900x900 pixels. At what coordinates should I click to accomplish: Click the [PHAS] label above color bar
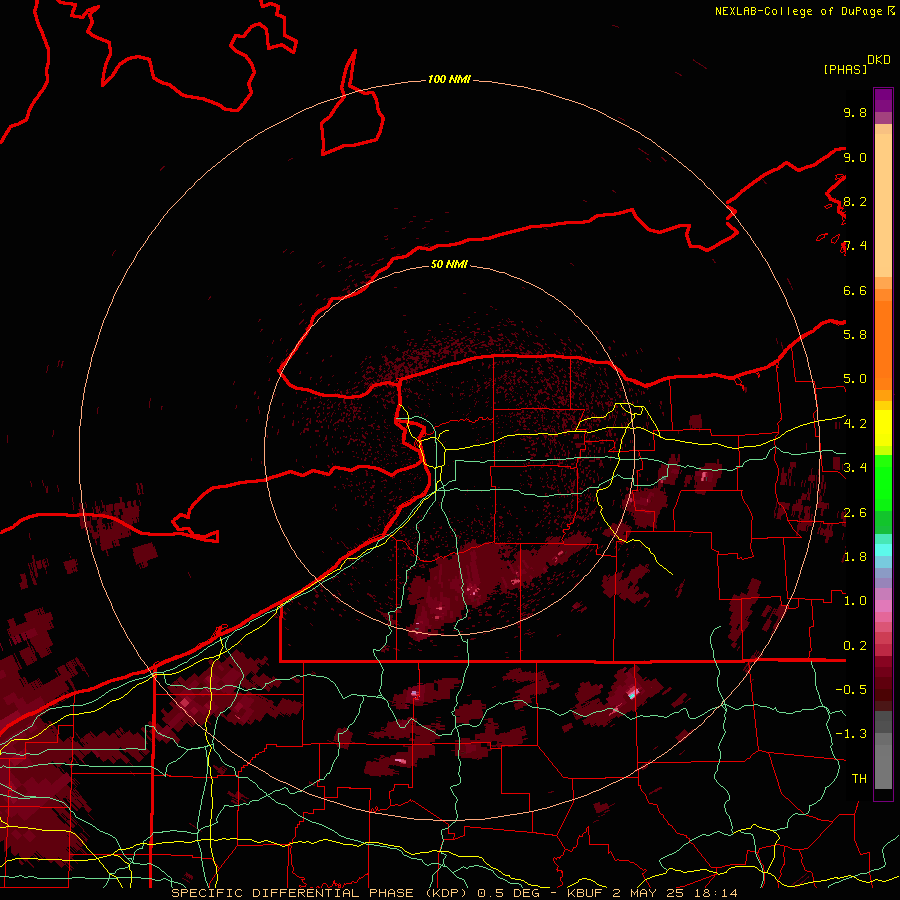pos(845,69)
